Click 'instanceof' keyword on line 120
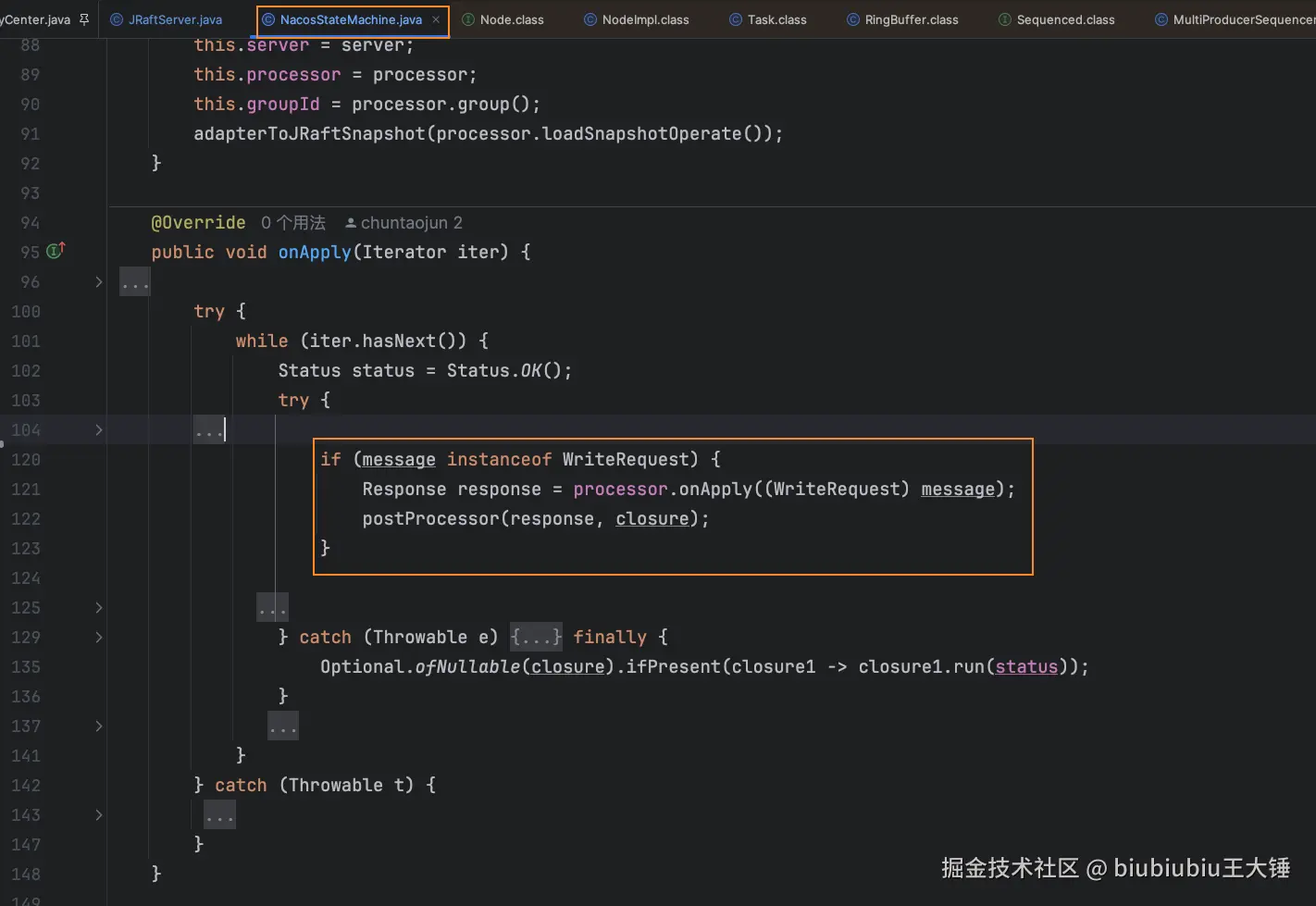This screenshot has height=906, width=1316. (x=499, y=459)
